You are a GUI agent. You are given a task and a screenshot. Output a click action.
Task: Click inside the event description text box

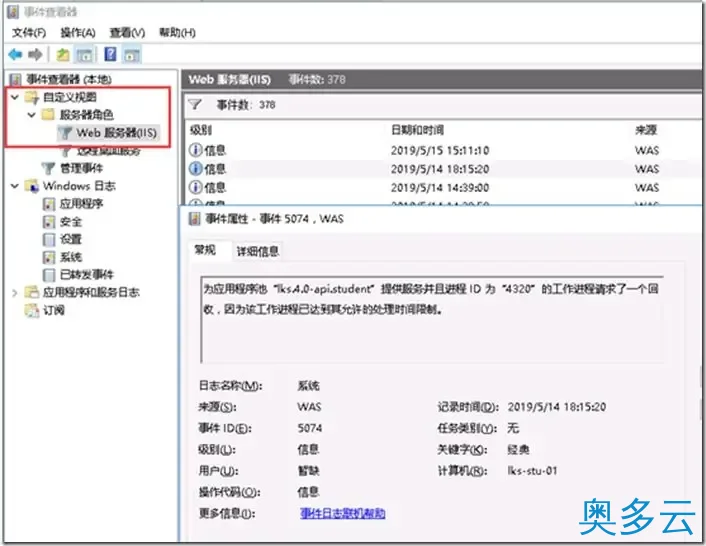click(x=432, y=320)
